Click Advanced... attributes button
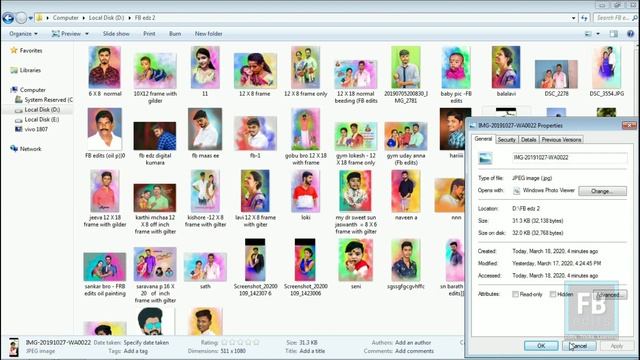640x360 pixels. pyautogui.click(x=609, y=295)
